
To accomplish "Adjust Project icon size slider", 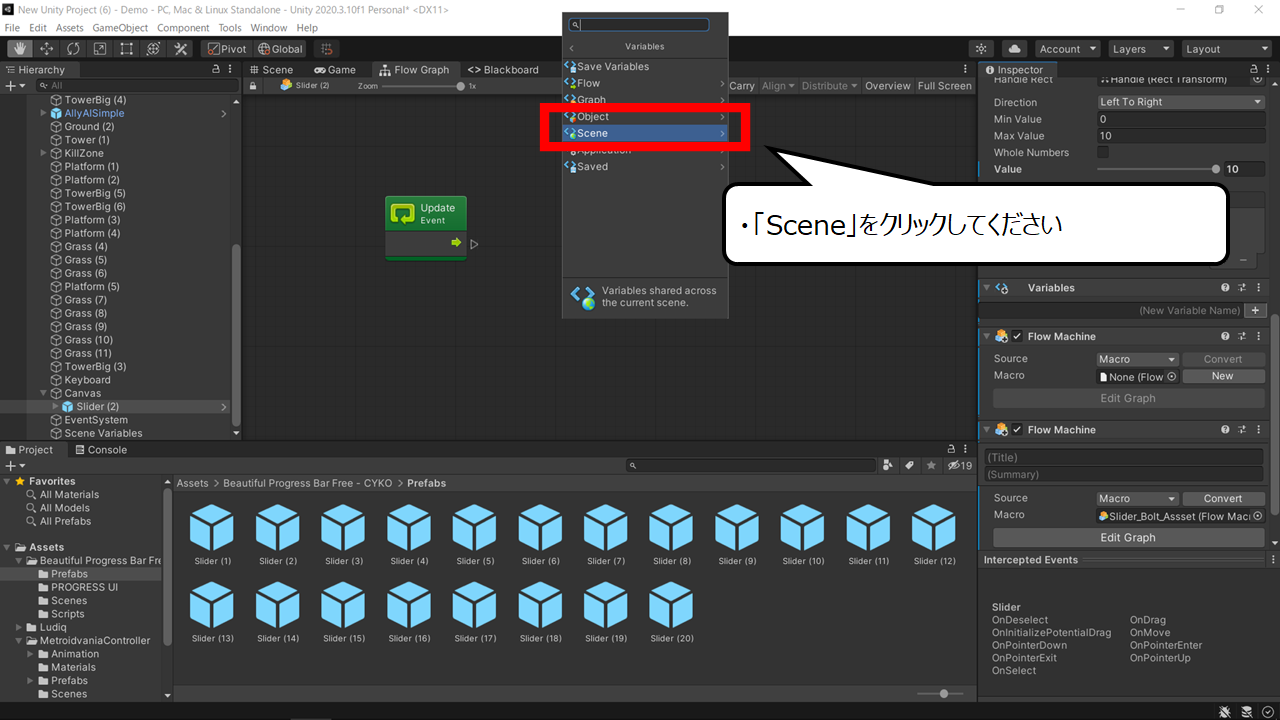I will tap(938, 694).
